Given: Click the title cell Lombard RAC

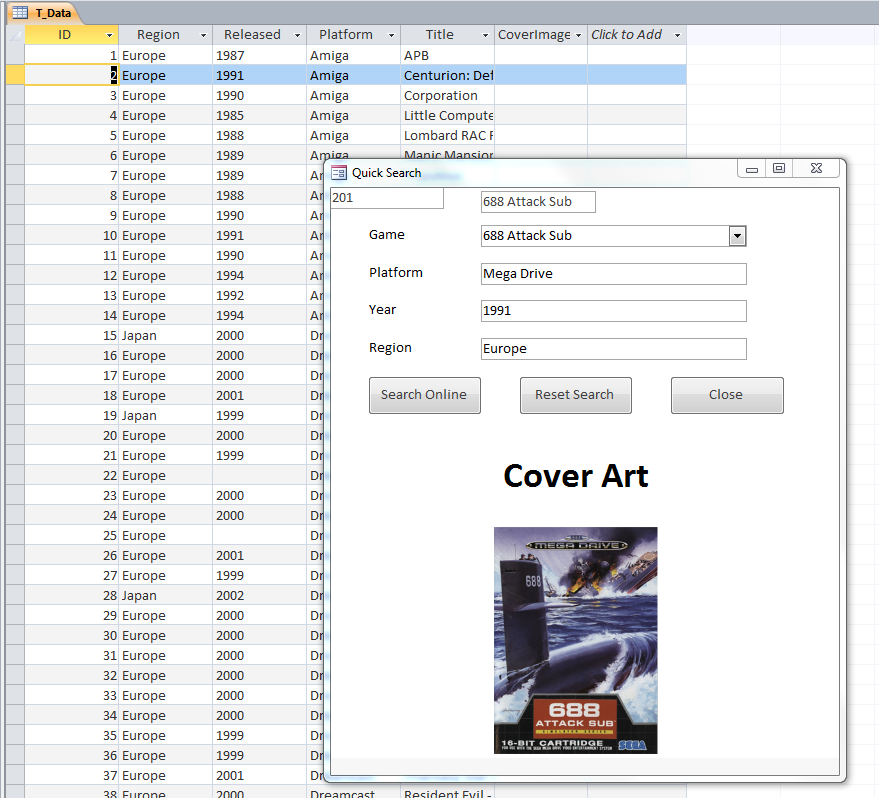Looking at the screenshot, I should (447, 136).
